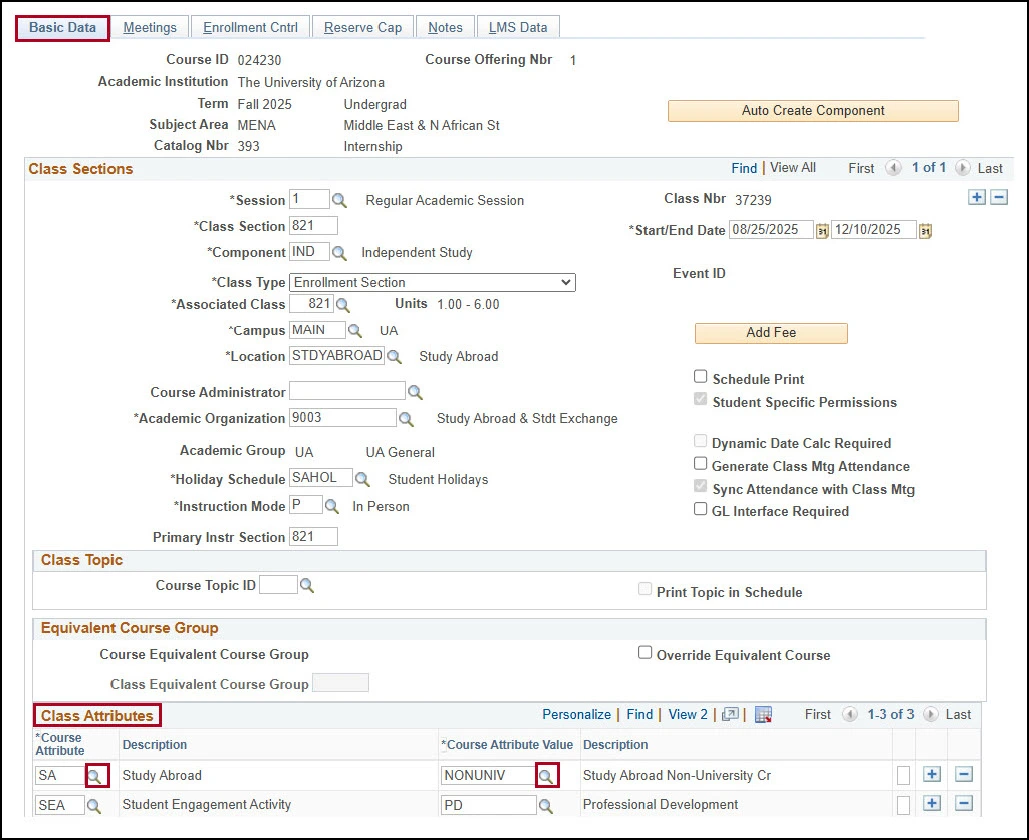Open lookup for Session field
This screenshot has width=1029, height=840.
point(339,200)
